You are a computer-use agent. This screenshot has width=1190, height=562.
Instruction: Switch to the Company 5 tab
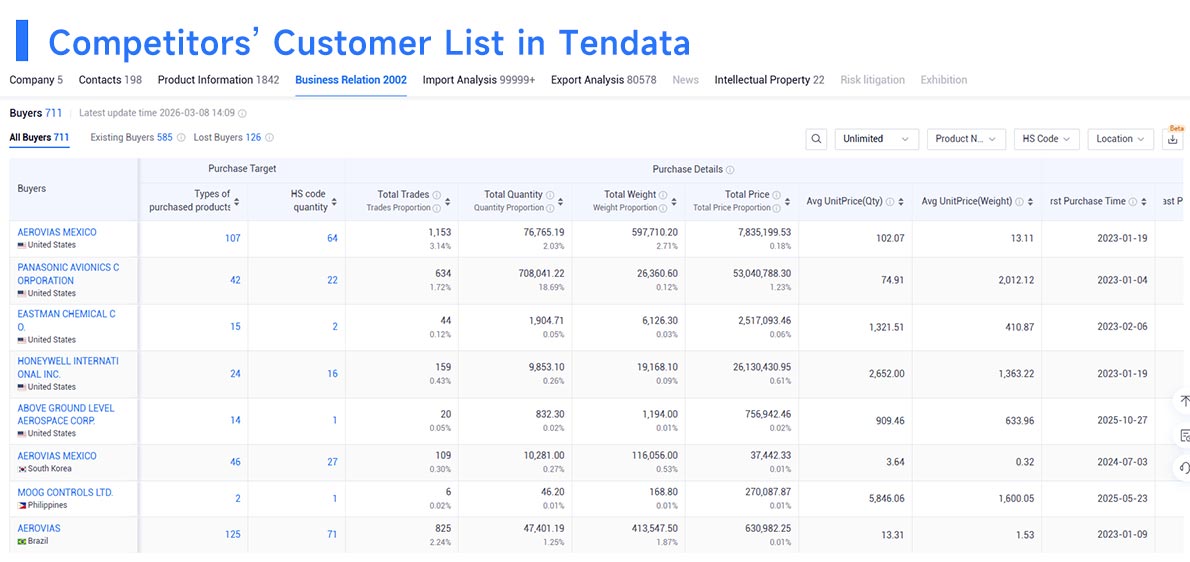pos(36,80)
